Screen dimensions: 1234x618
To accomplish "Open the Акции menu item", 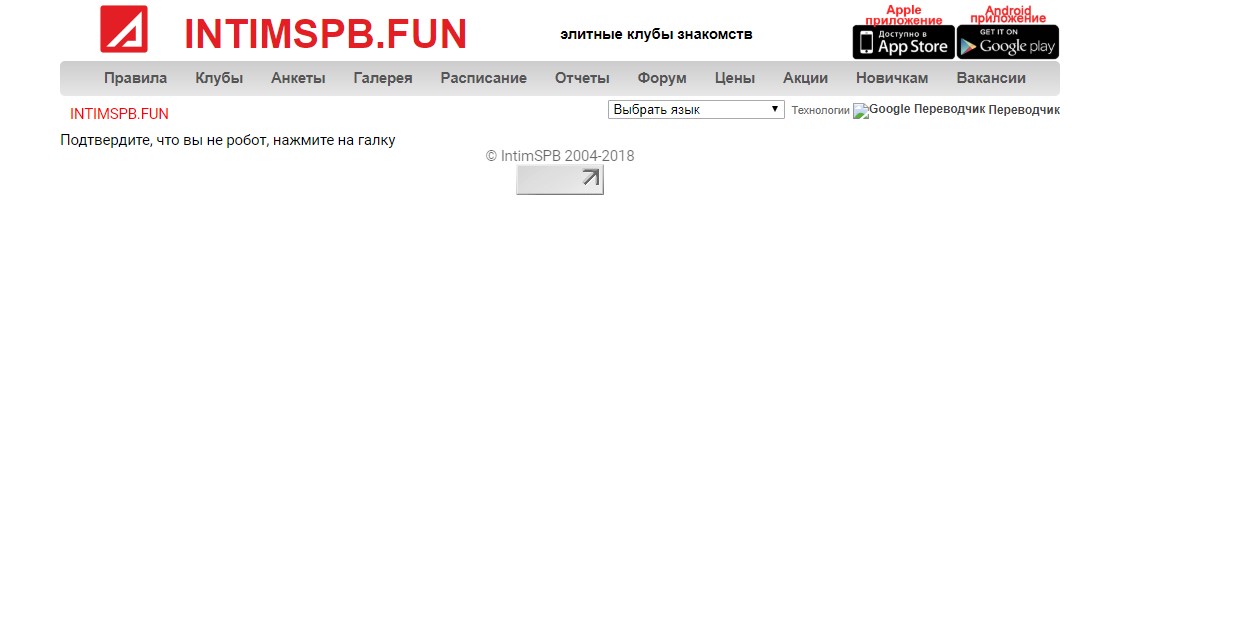I will pos(805,78).
